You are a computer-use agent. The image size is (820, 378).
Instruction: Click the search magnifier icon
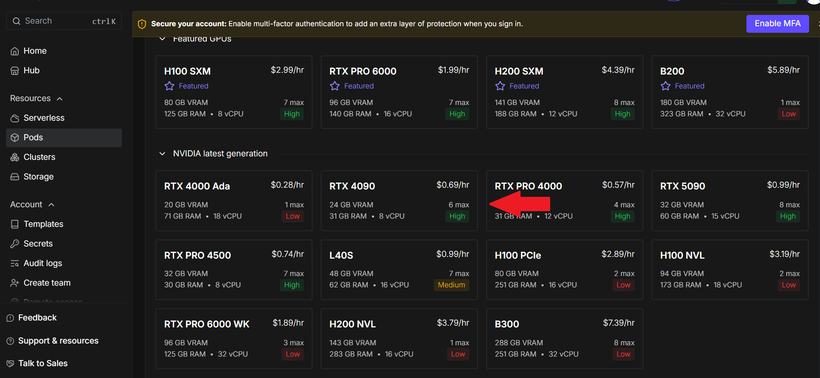tap(17, 21)
